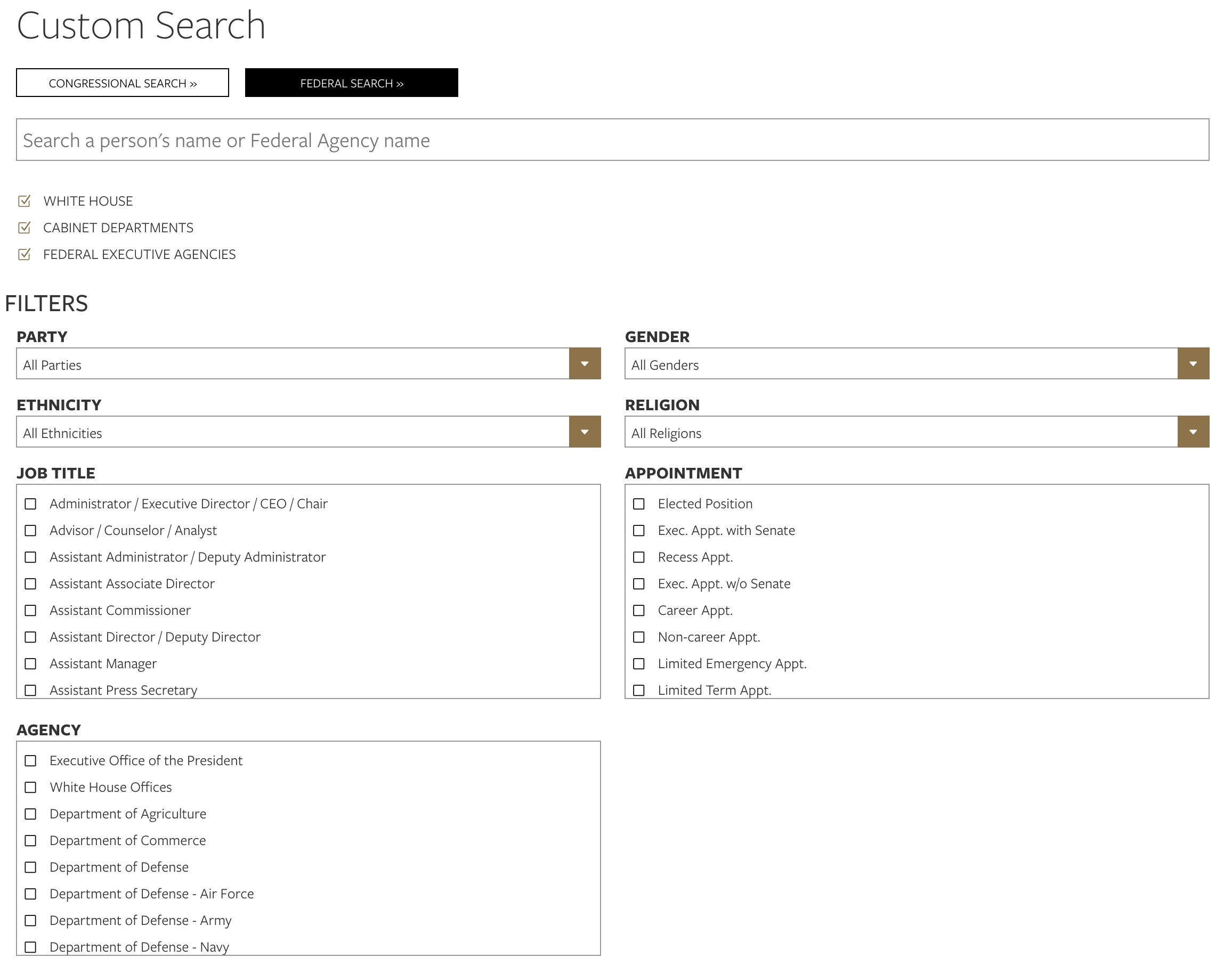1232x974 pixels.
Task: Check Assistant Commissioner job title
Action: (x=31, y=611)
